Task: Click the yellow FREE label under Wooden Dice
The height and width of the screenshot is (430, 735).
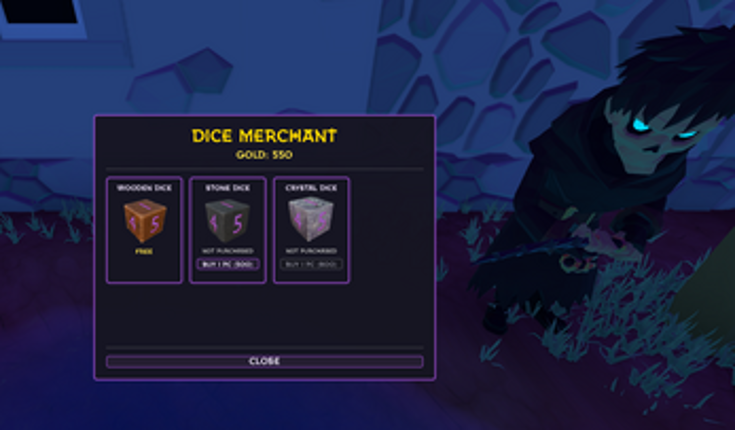Action: [x=144, y=252]
